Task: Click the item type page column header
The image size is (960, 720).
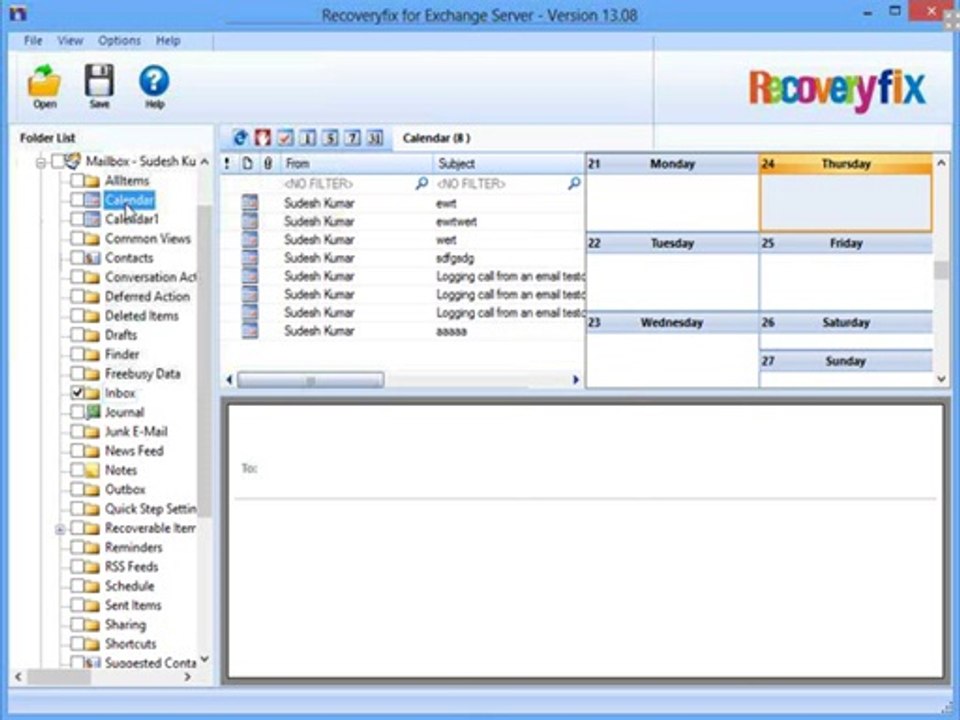Action: 247,163
